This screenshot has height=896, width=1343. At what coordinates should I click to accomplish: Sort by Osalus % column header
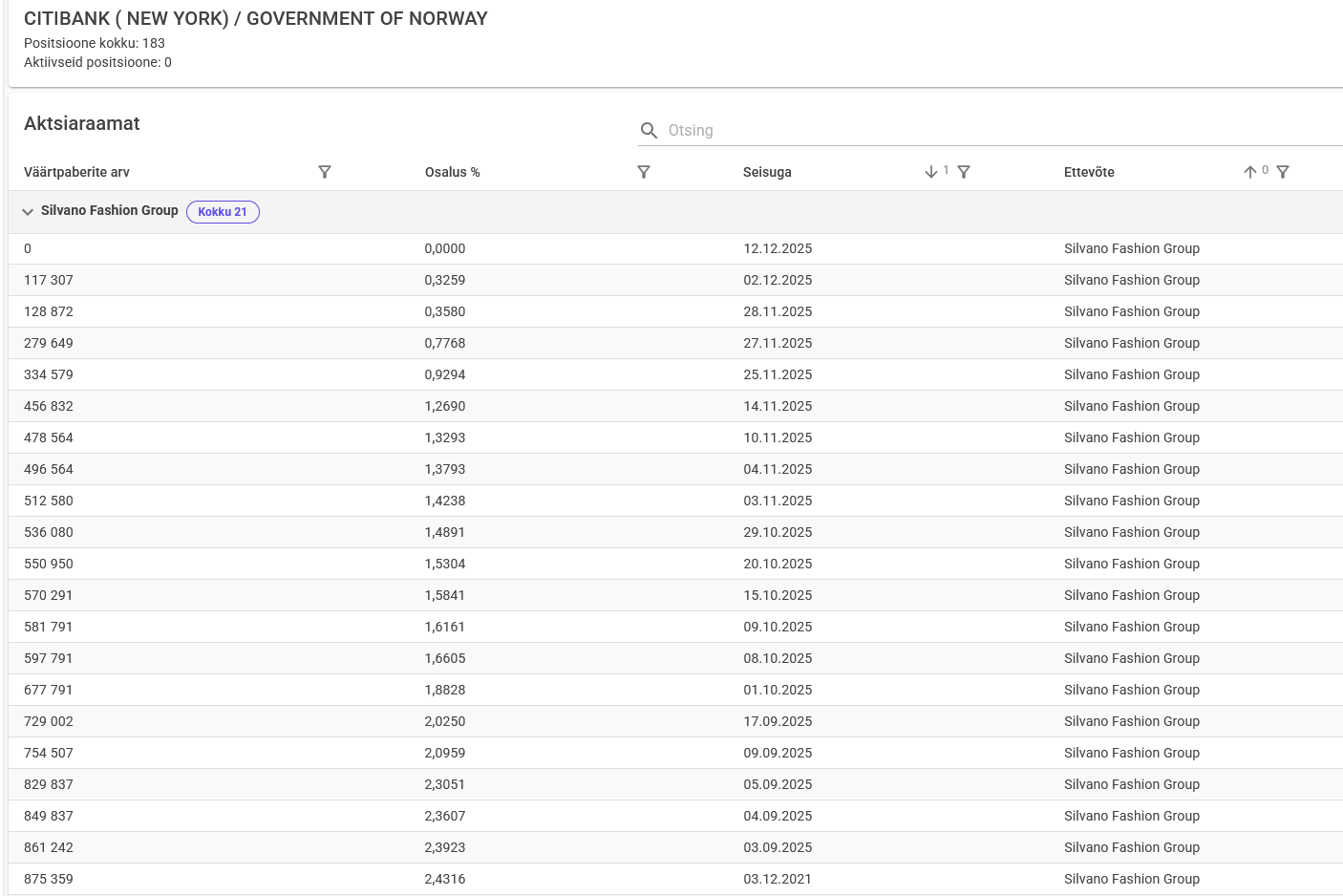(452, 172)
